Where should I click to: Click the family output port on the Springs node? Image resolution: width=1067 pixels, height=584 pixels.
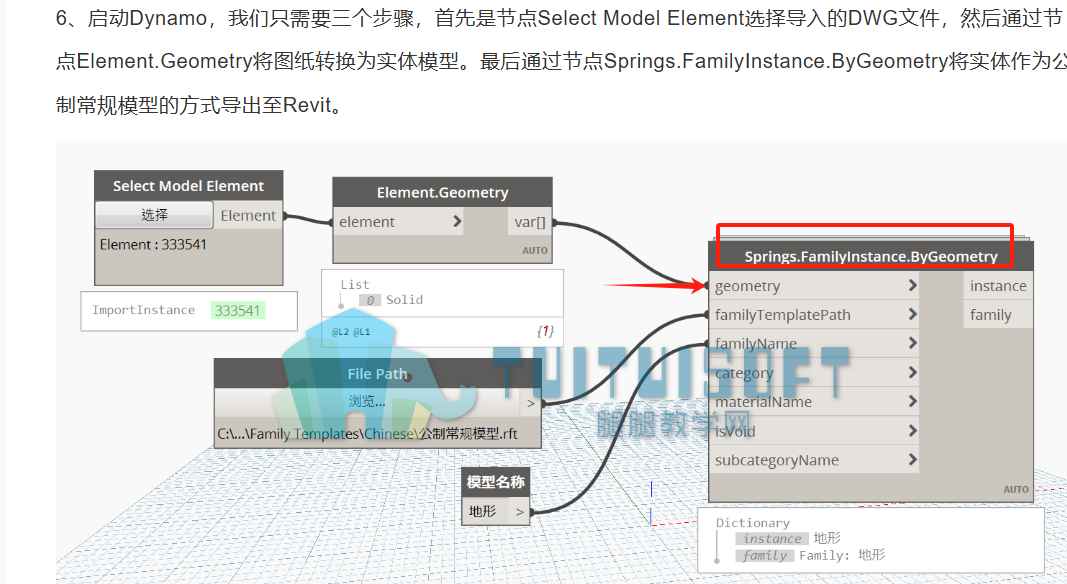[997, 314]
